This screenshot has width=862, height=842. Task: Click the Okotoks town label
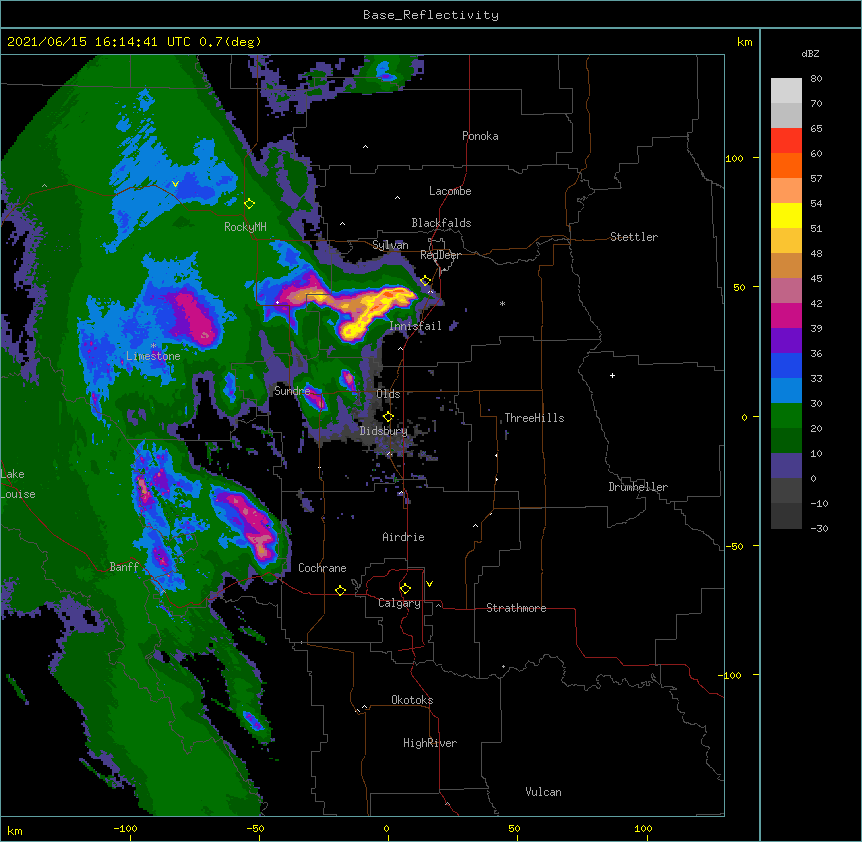[412, 700]
